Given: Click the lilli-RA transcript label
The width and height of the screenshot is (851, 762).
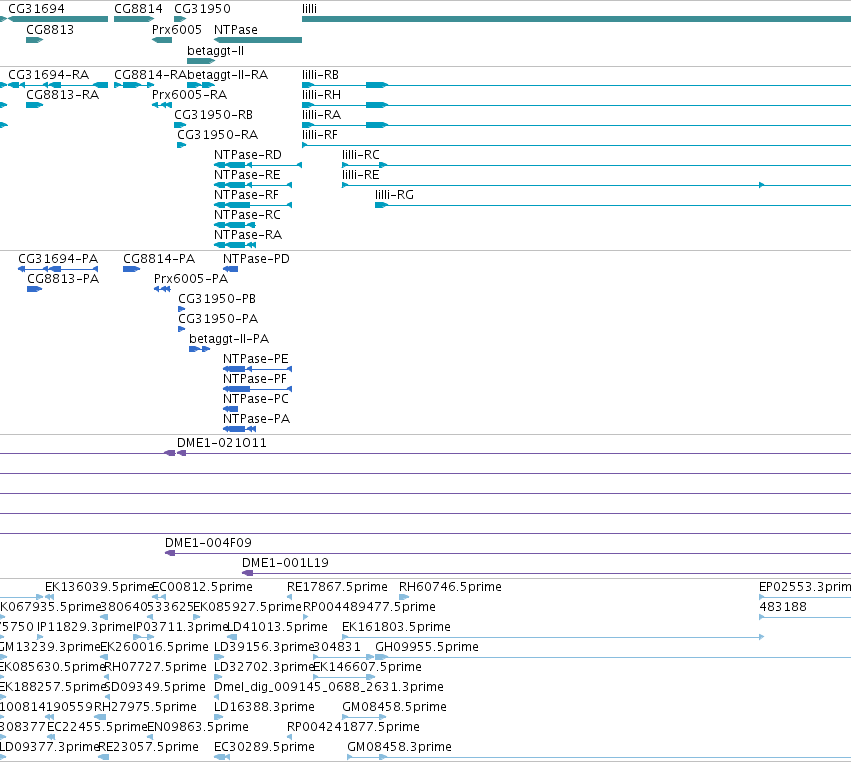Looking at the screenshot, I should (x=321, y=115).
